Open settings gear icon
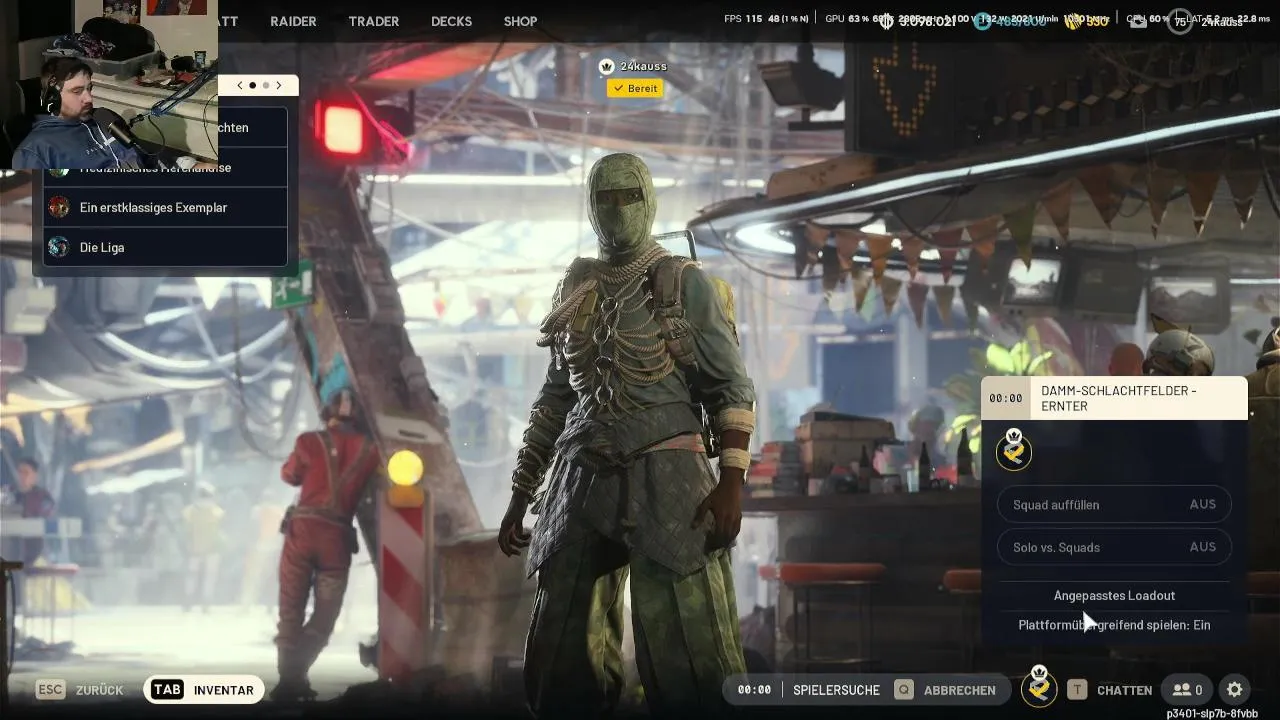Screen dimensions: 1280x720 pos(1235,690)
